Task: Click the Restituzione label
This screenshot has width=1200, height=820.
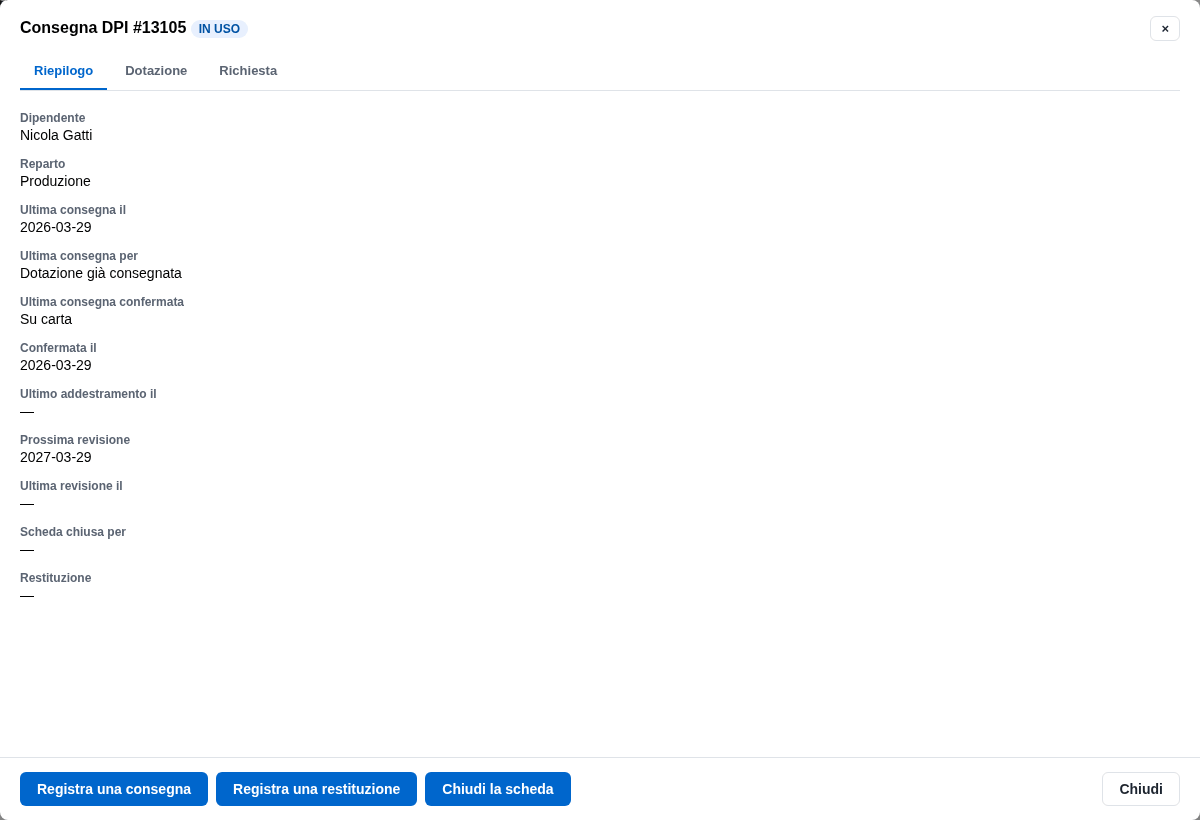Action: point(56,578)
